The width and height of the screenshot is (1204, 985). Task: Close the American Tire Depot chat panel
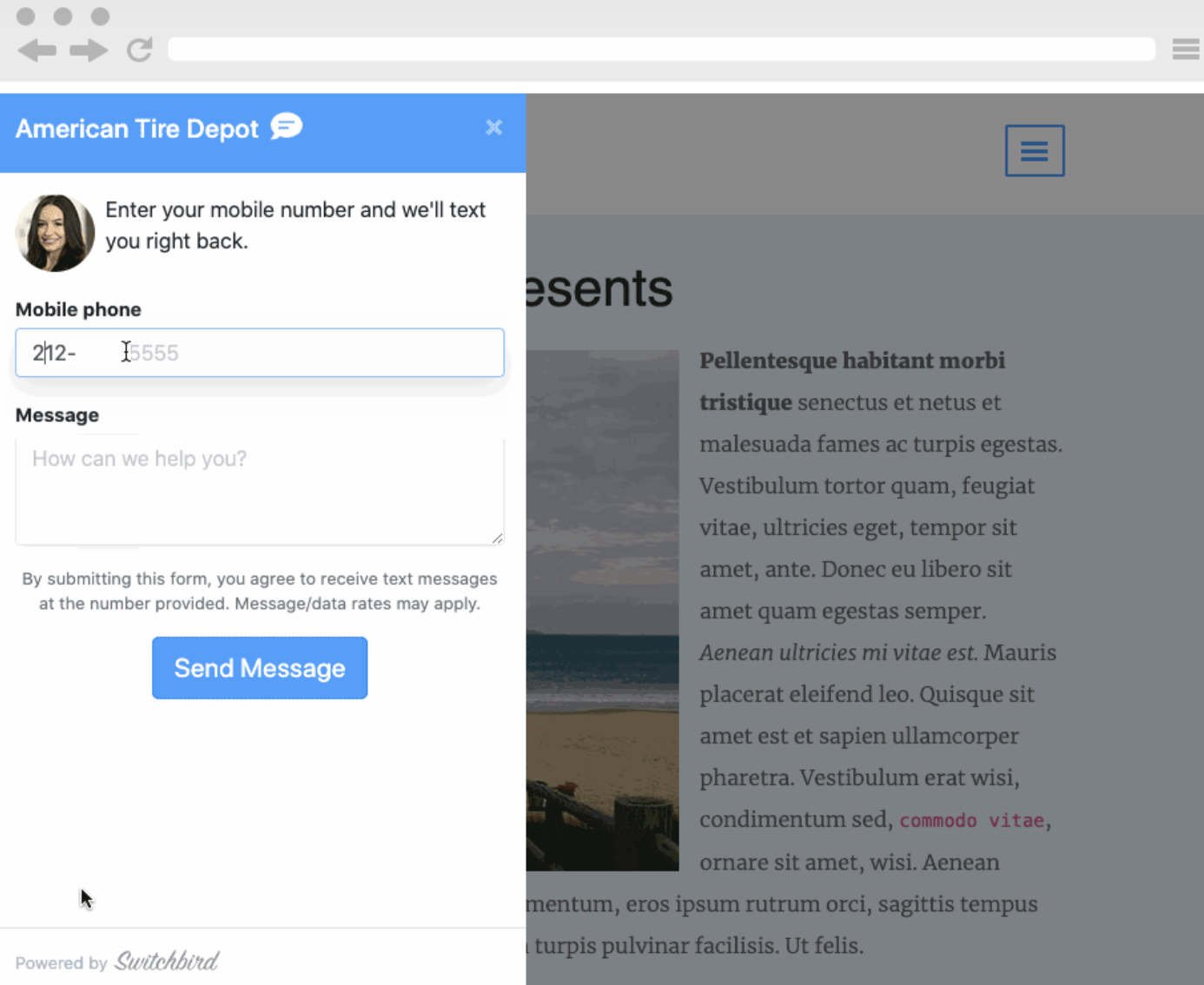tap(493, 128)
